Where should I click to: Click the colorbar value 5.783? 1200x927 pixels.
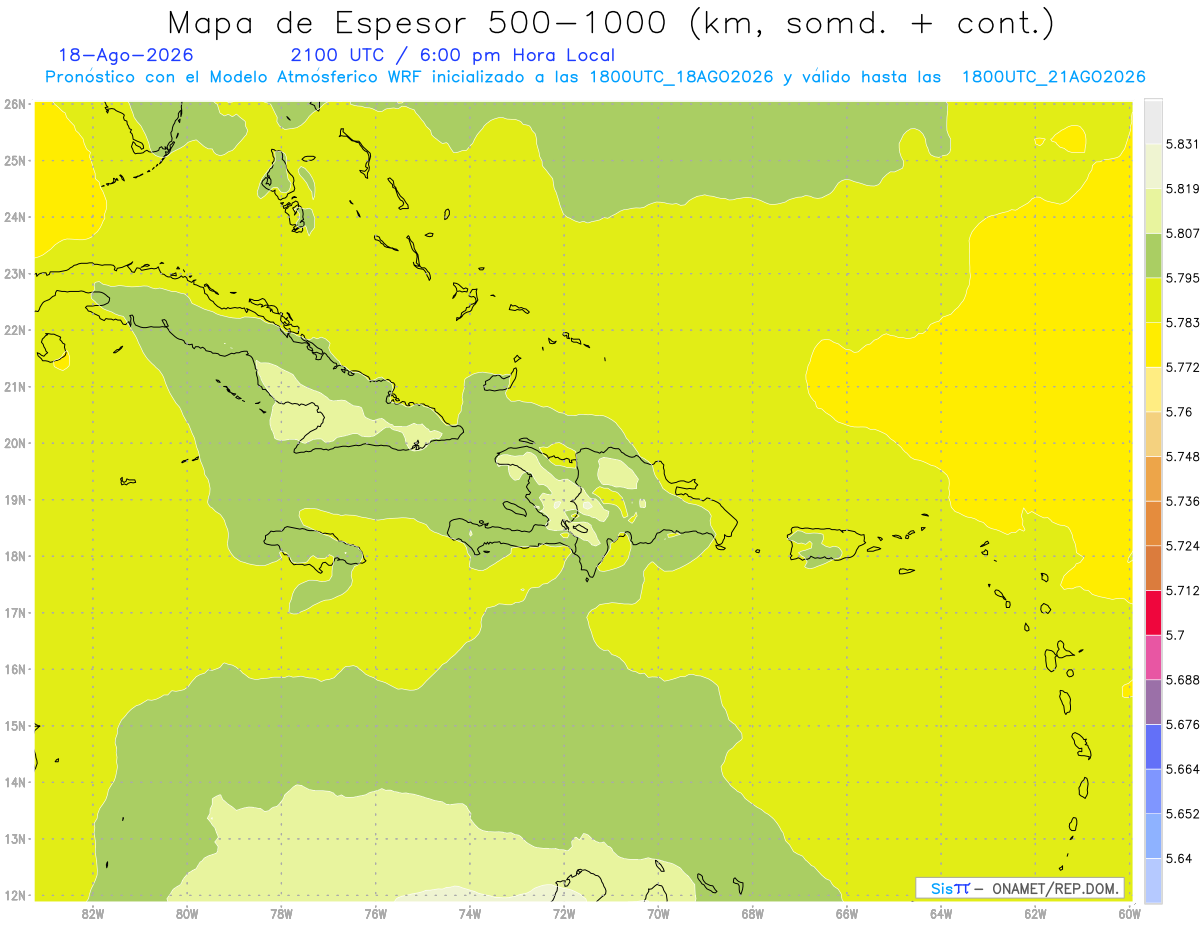(1182, 323)
